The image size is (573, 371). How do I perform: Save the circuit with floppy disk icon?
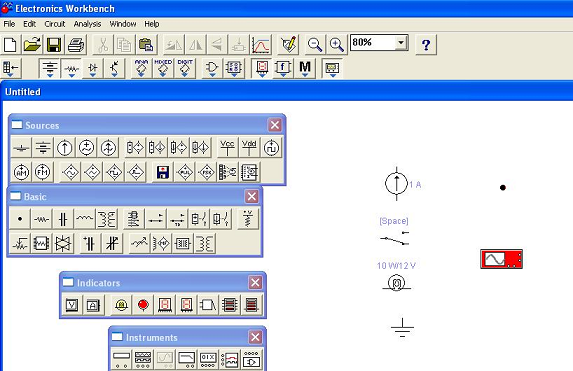(x=54, y=45)
